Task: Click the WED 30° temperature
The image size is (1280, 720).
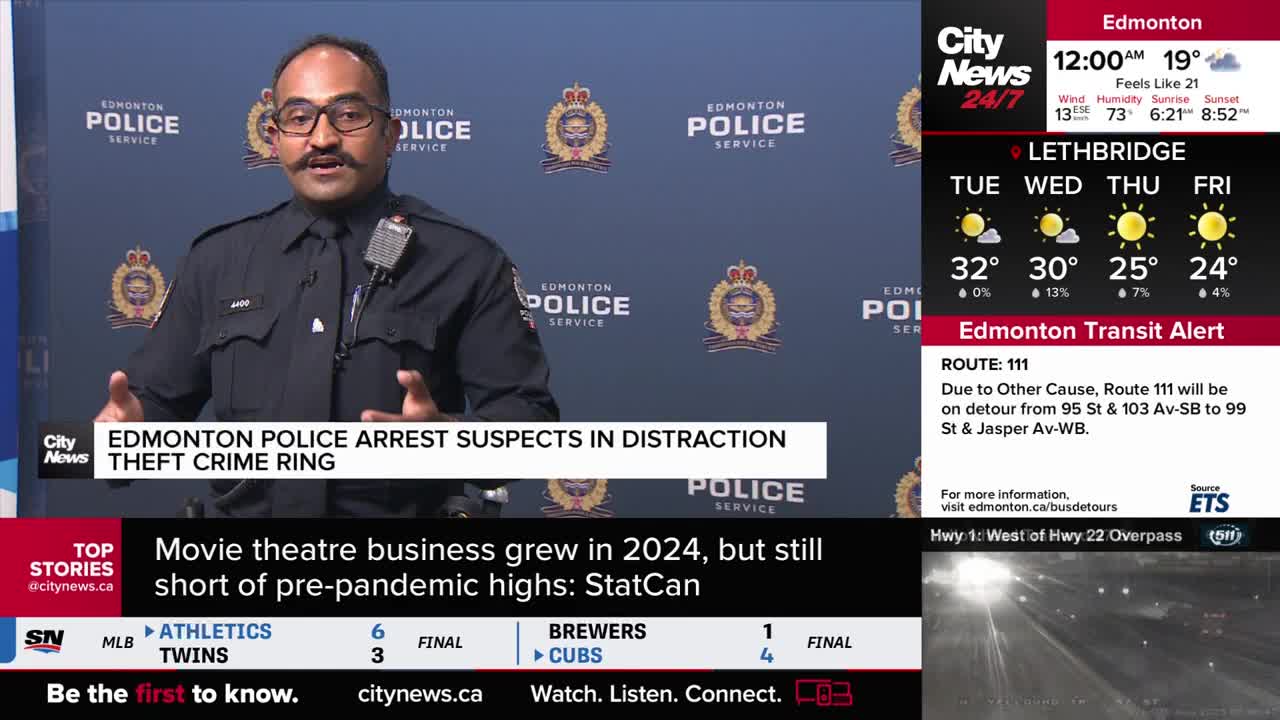Action: (1054, 268)
